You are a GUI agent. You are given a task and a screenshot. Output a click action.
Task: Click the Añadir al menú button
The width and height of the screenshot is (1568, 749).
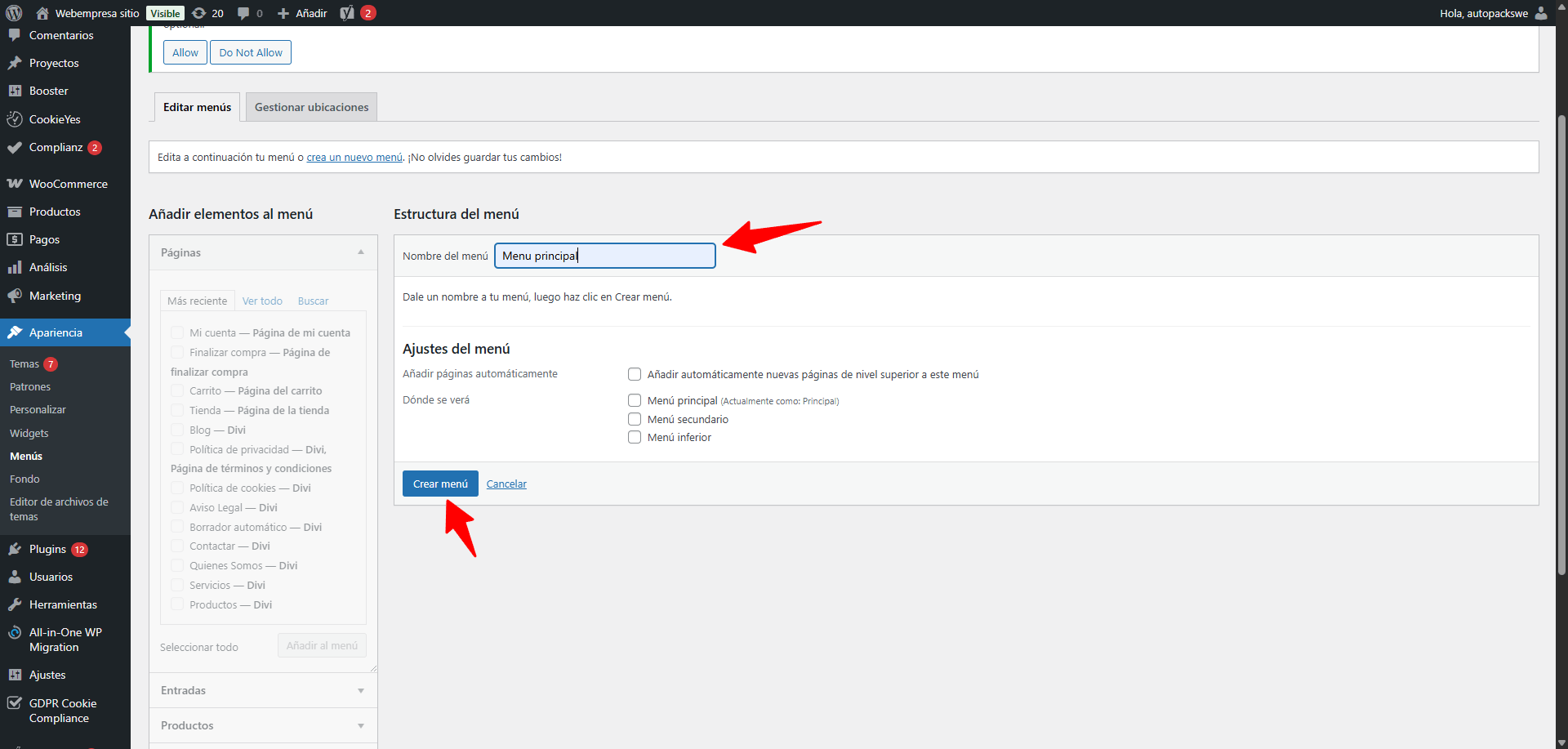pyautogui.click(x=322, y=645)
